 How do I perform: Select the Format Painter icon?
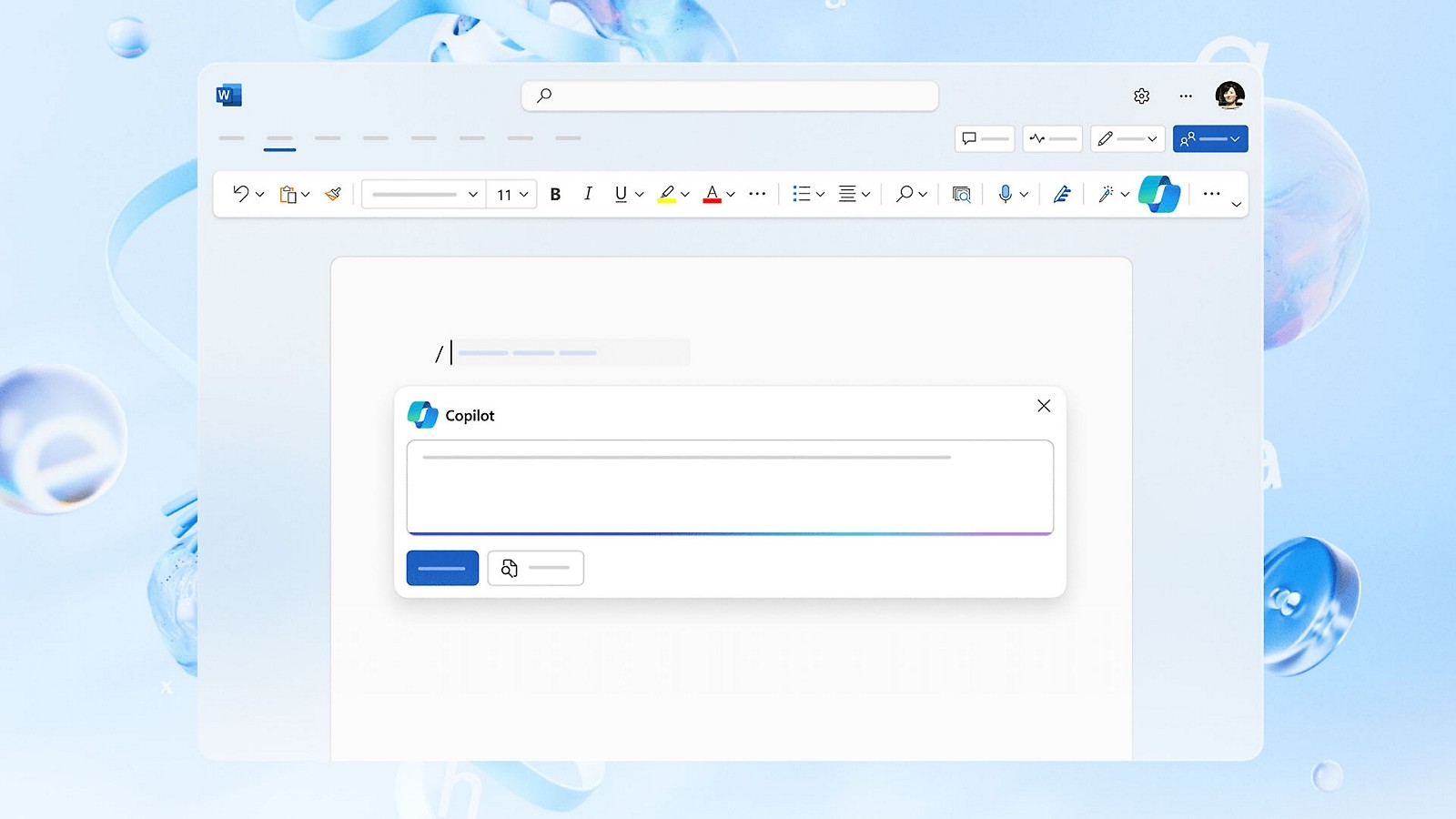[x=331, y=194]
